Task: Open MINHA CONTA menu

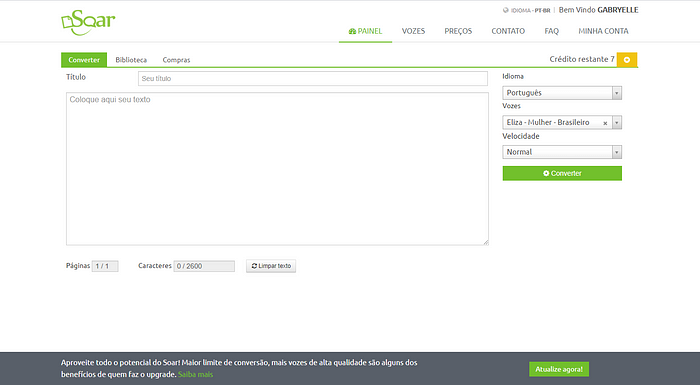Action: coord(603,31)
